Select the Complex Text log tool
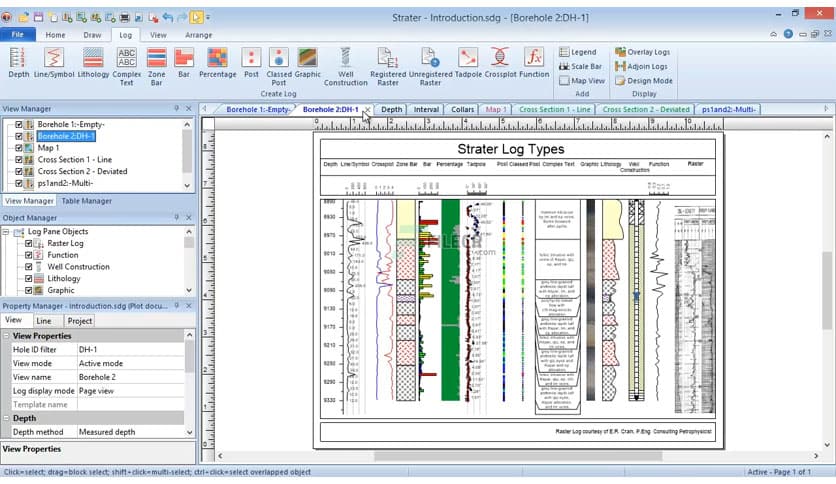The height and width of the screenshot is (484, 836). point(126,67)
